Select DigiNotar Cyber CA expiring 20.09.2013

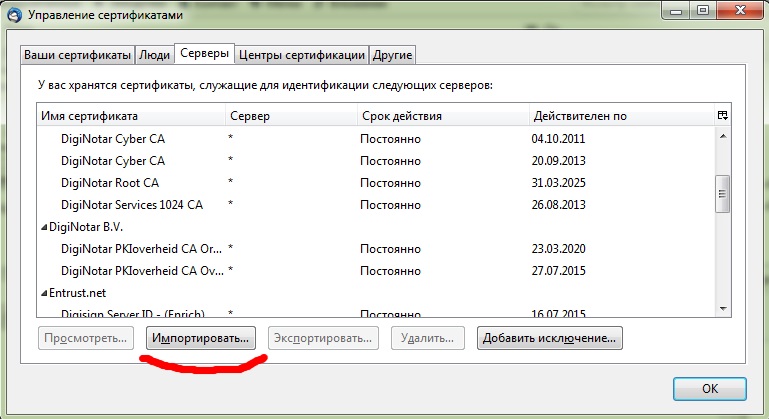coord(376,161)
